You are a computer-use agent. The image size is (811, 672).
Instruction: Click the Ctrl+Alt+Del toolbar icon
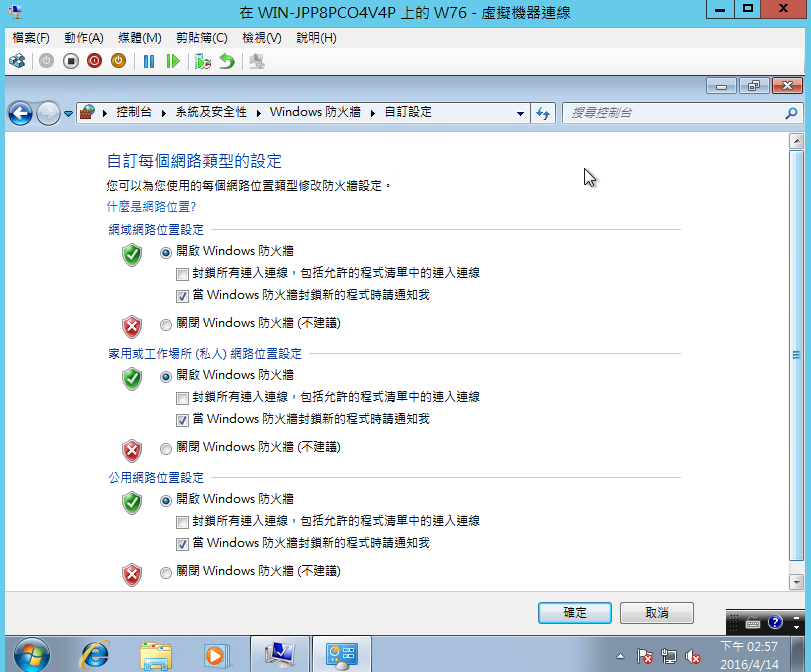[x=17, y=61]
